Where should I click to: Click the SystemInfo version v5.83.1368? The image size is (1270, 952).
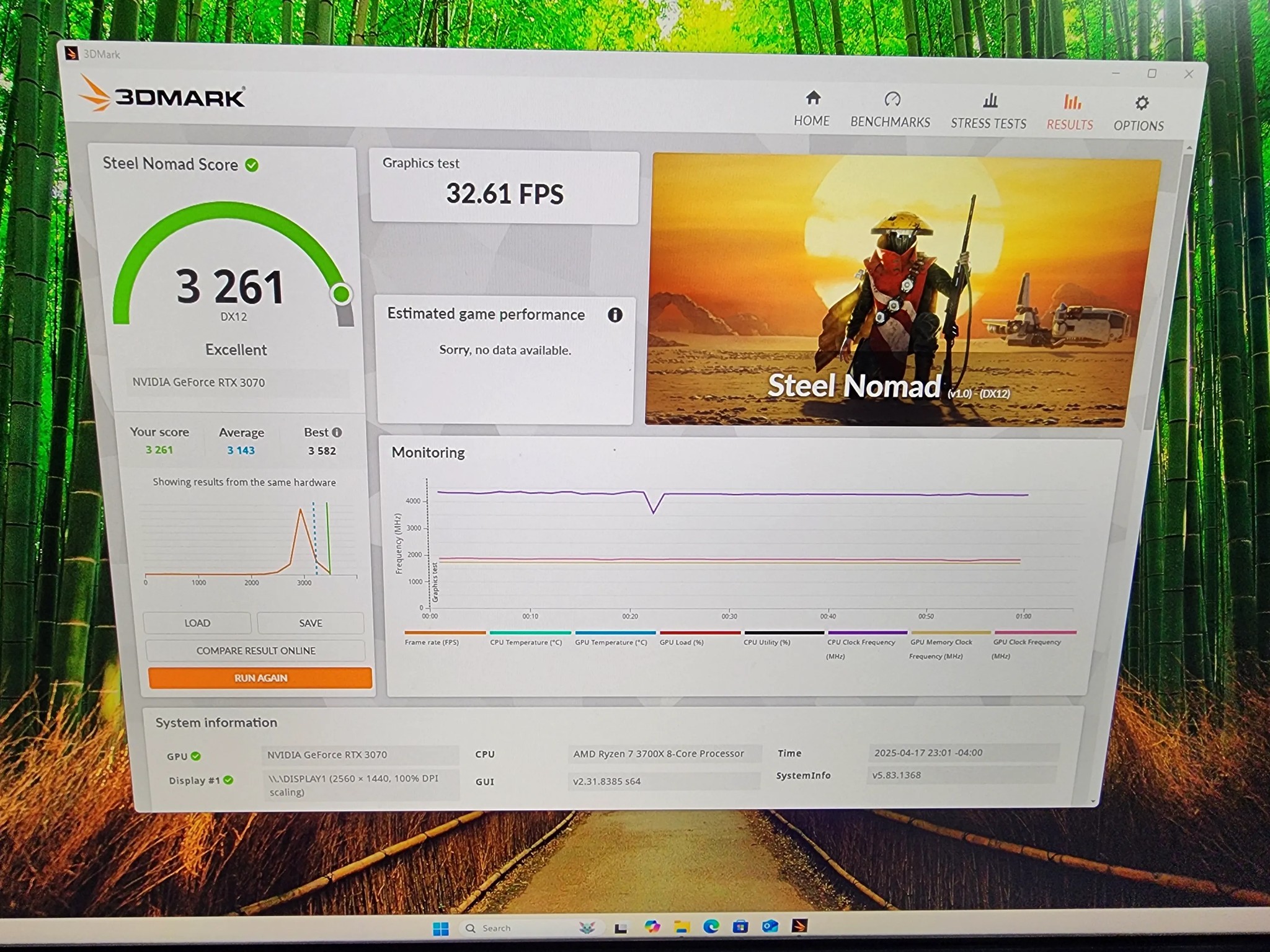pyautogui.click(x=963, y=775)
